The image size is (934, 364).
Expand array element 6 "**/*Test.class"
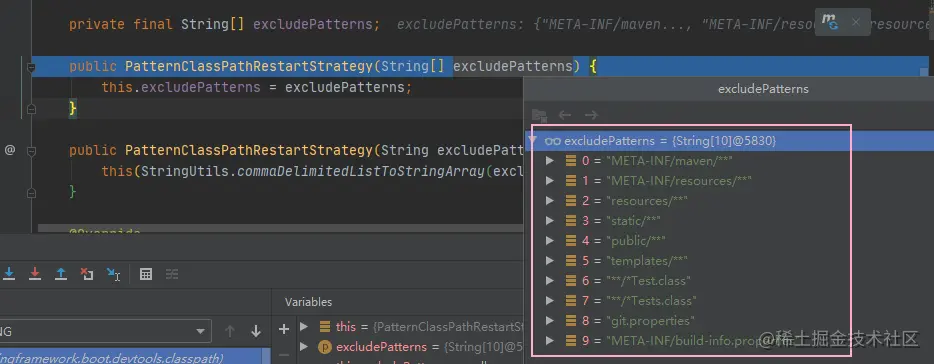coord(550,281)
